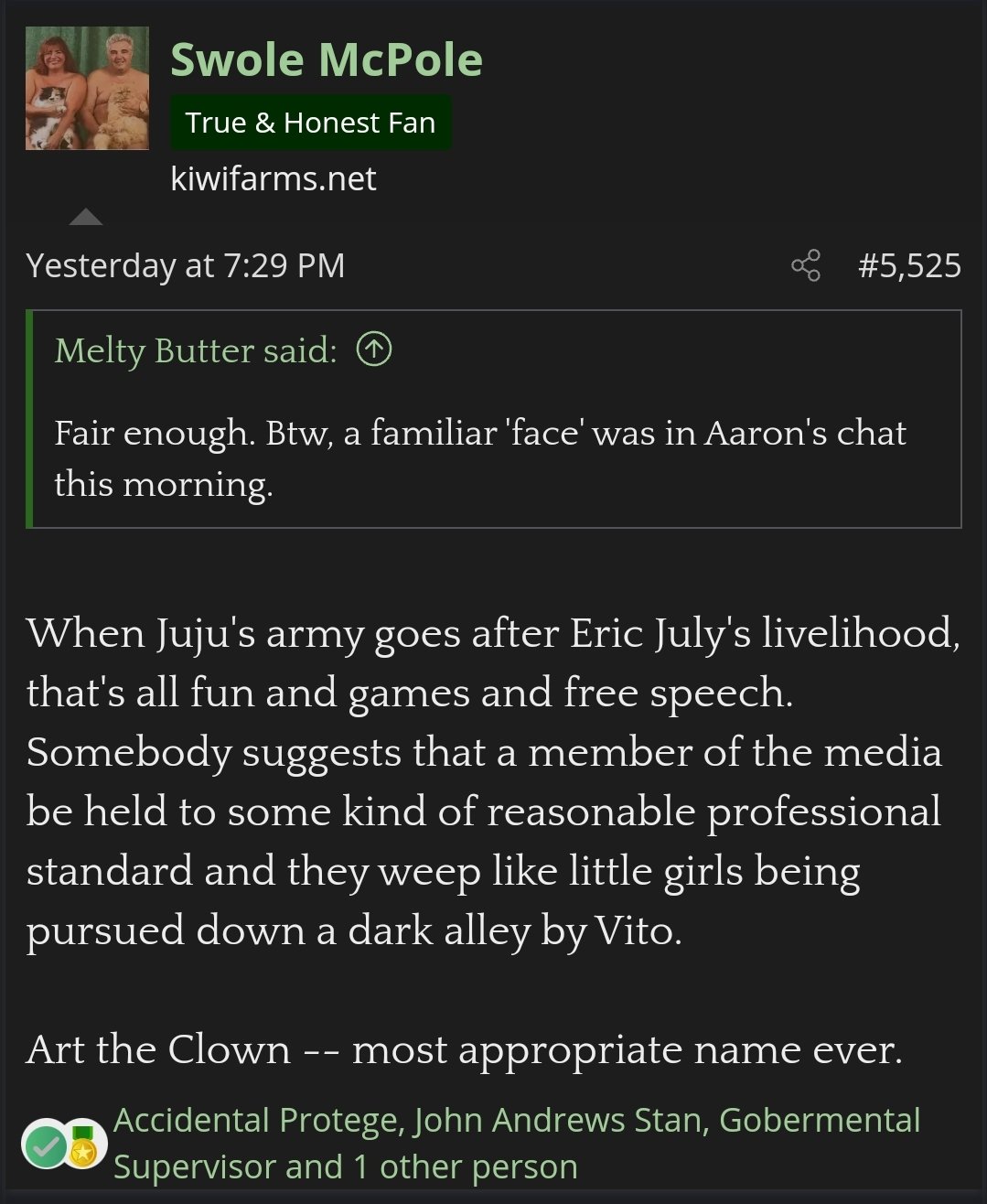Open the Yesterday at 7:29 PM timestamp permalink
The width and height of the screenshot is (987, 1204).
tap(186, 265)
